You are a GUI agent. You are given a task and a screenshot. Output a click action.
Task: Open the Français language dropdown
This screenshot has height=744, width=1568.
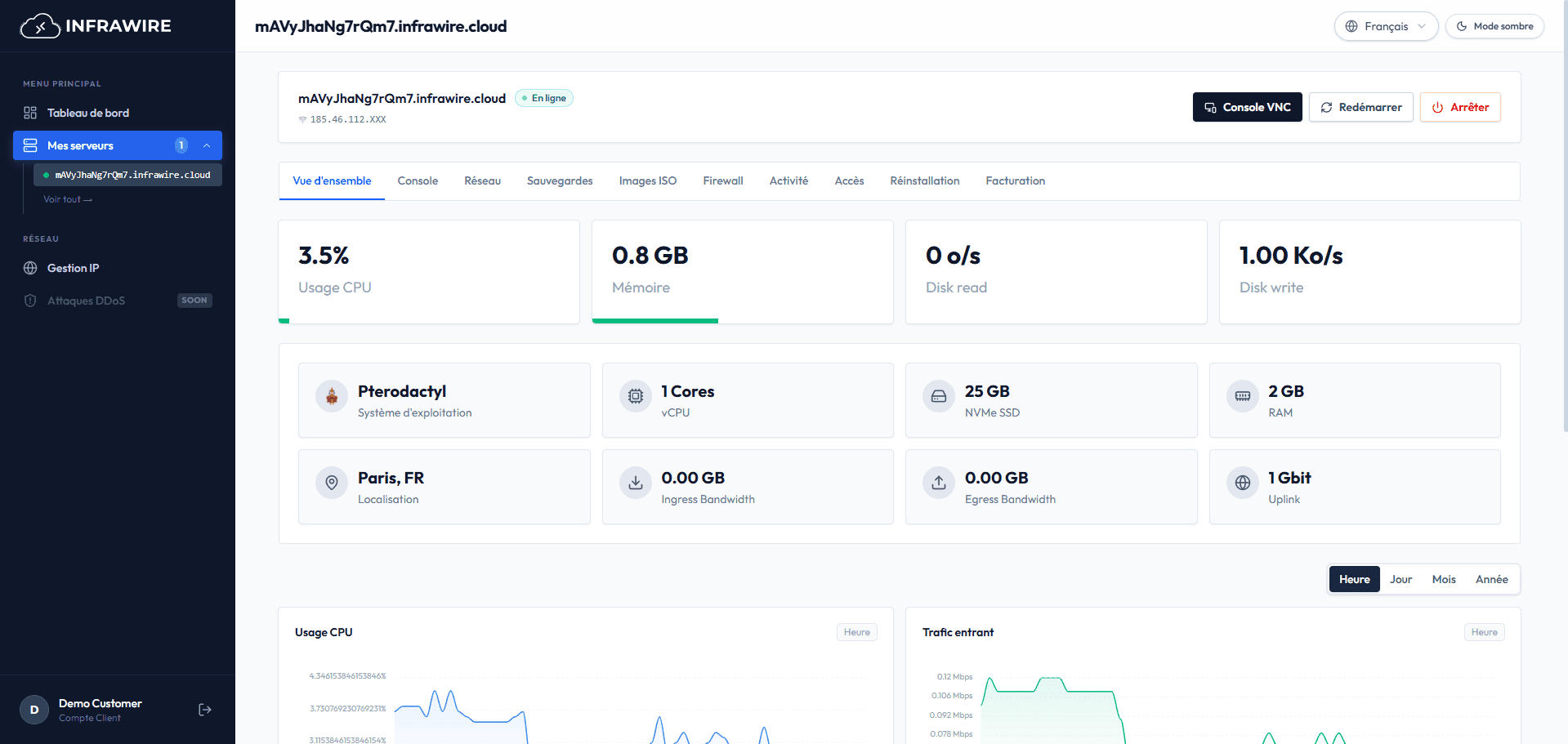(x=1386, y=26)
